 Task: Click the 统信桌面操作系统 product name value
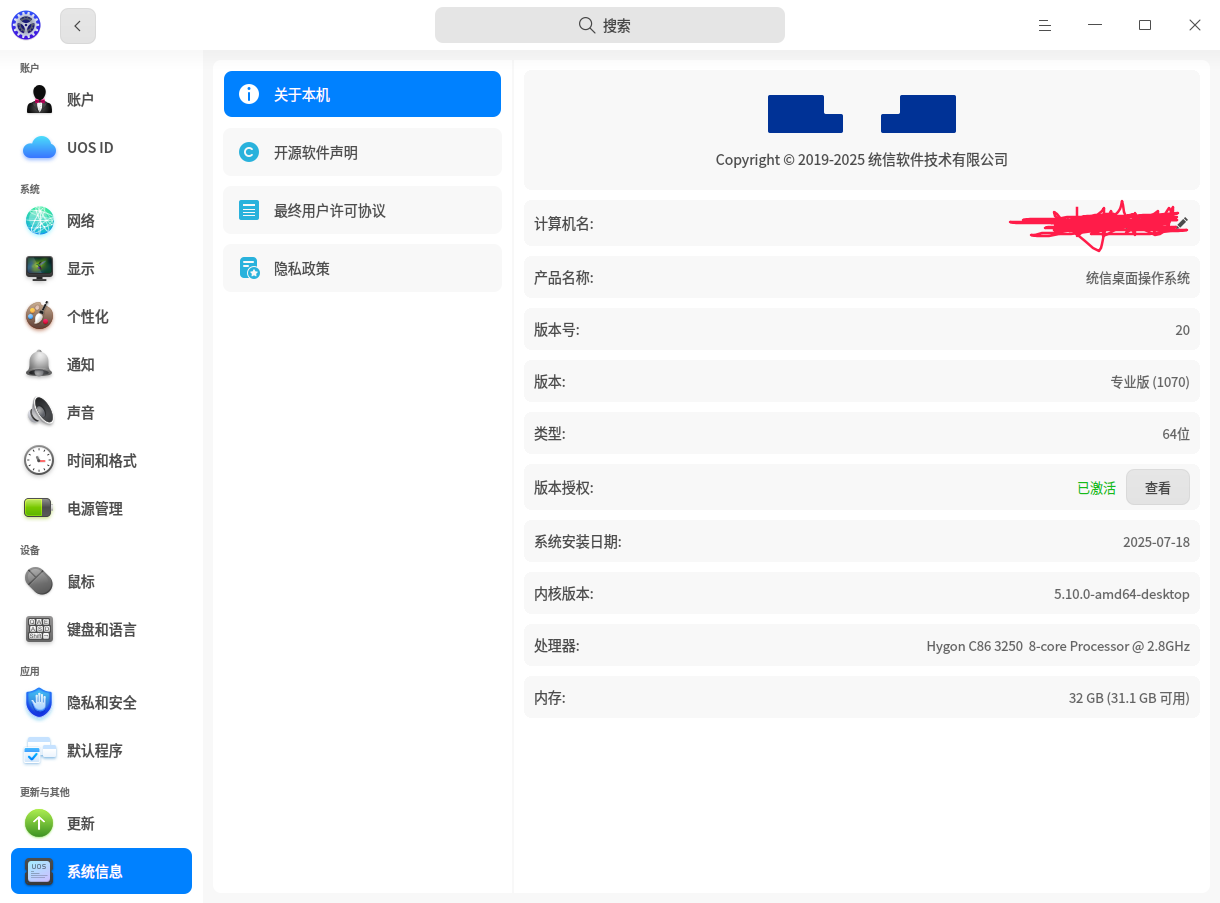coord(1138,278)
